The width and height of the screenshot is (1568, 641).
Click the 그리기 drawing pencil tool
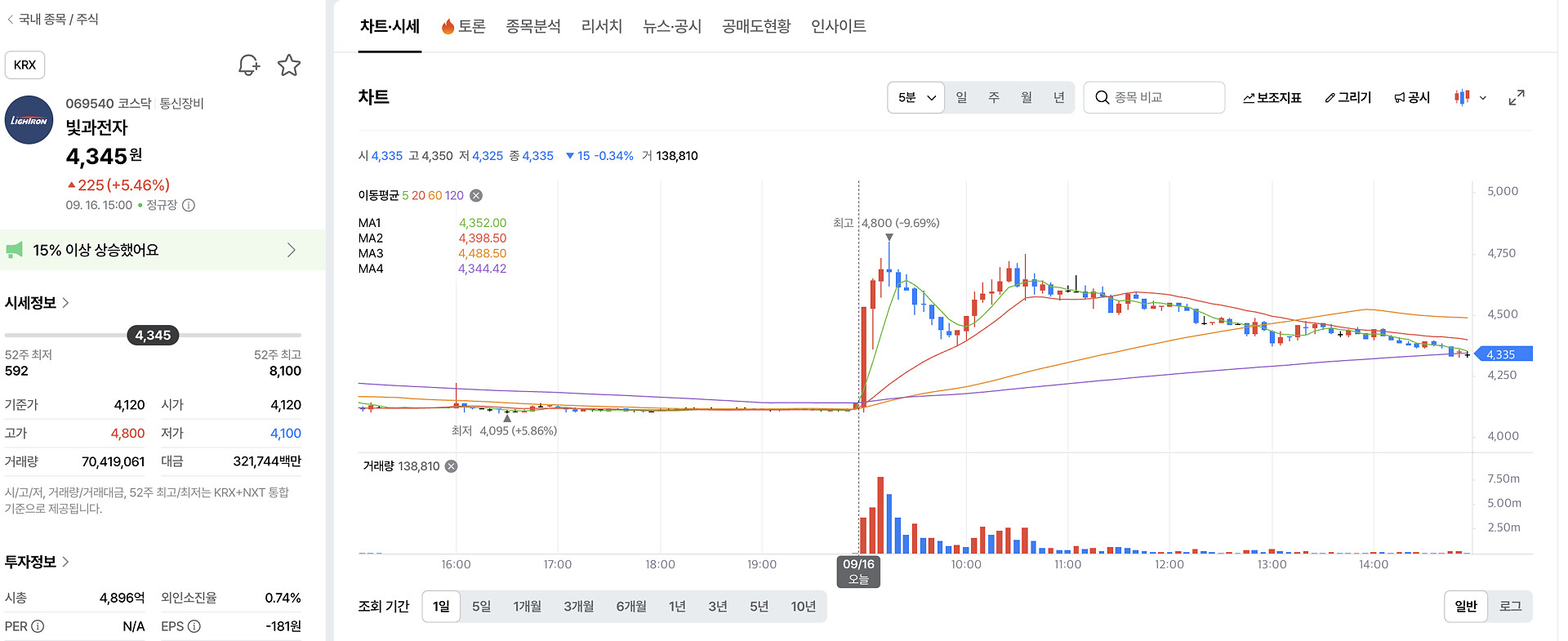(x=1348, y=97)
